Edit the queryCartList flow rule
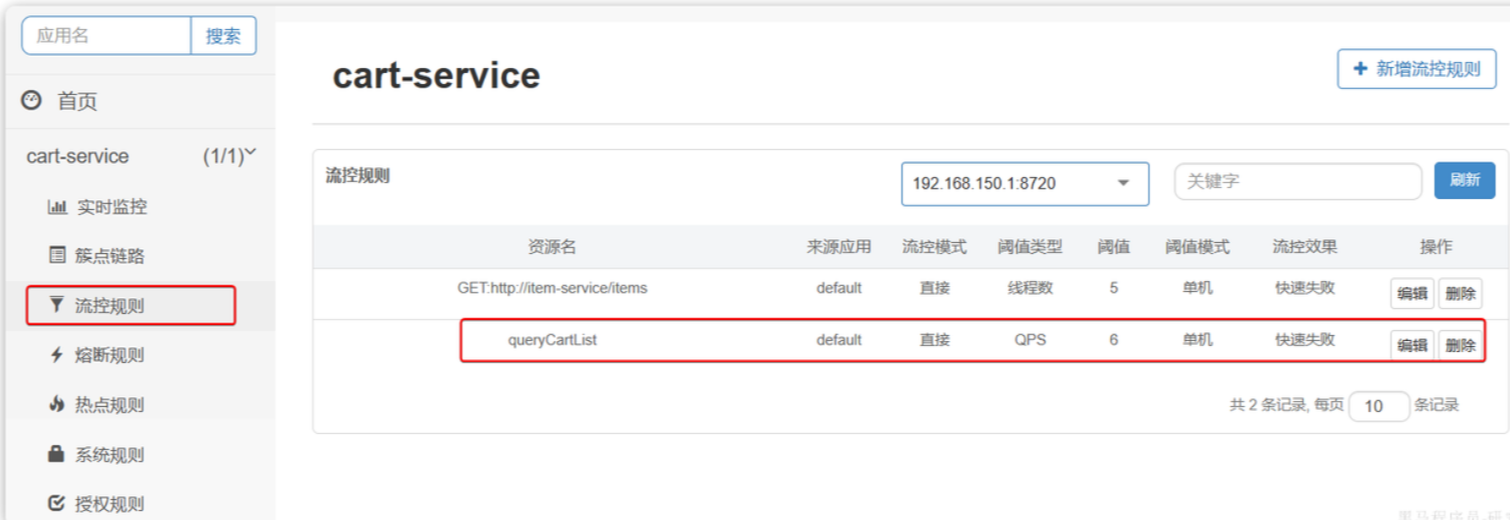 point(1411,345)
